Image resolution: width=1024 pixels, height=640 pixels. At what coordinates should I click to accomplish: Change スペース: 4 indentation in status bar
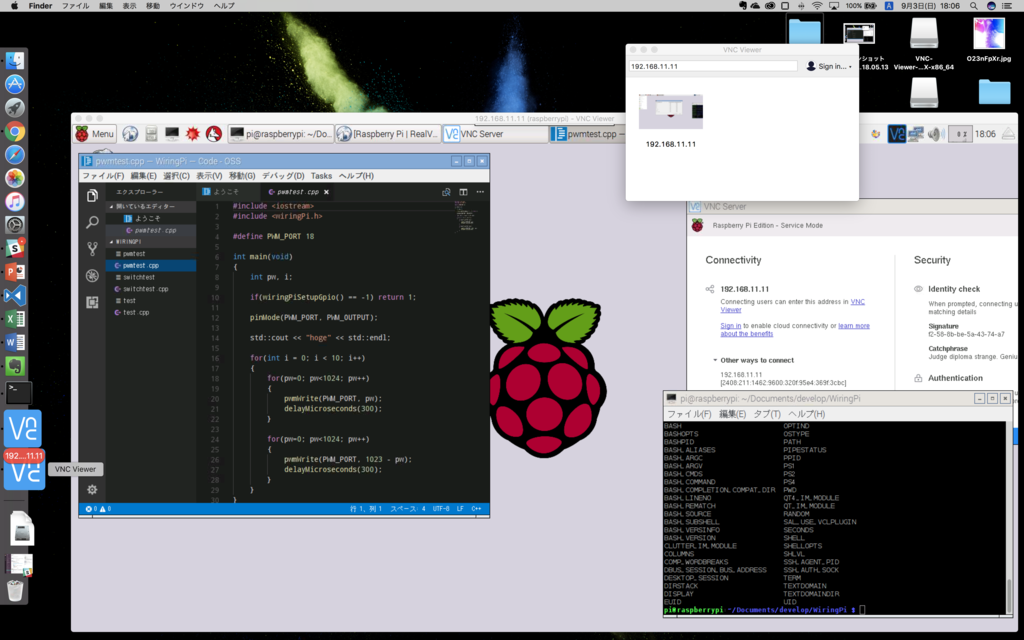coord(408,509)
